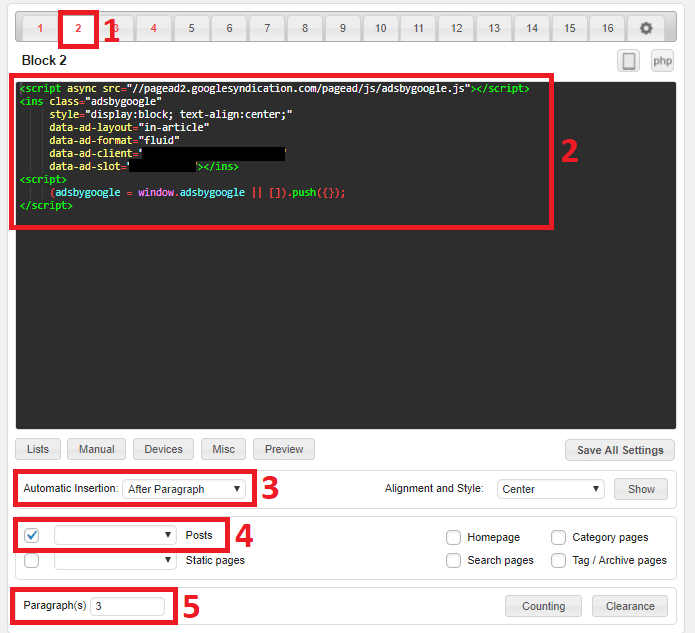Screen dimensions: 695x633
Task: Open the Misc options
Action: coord(223,449)
